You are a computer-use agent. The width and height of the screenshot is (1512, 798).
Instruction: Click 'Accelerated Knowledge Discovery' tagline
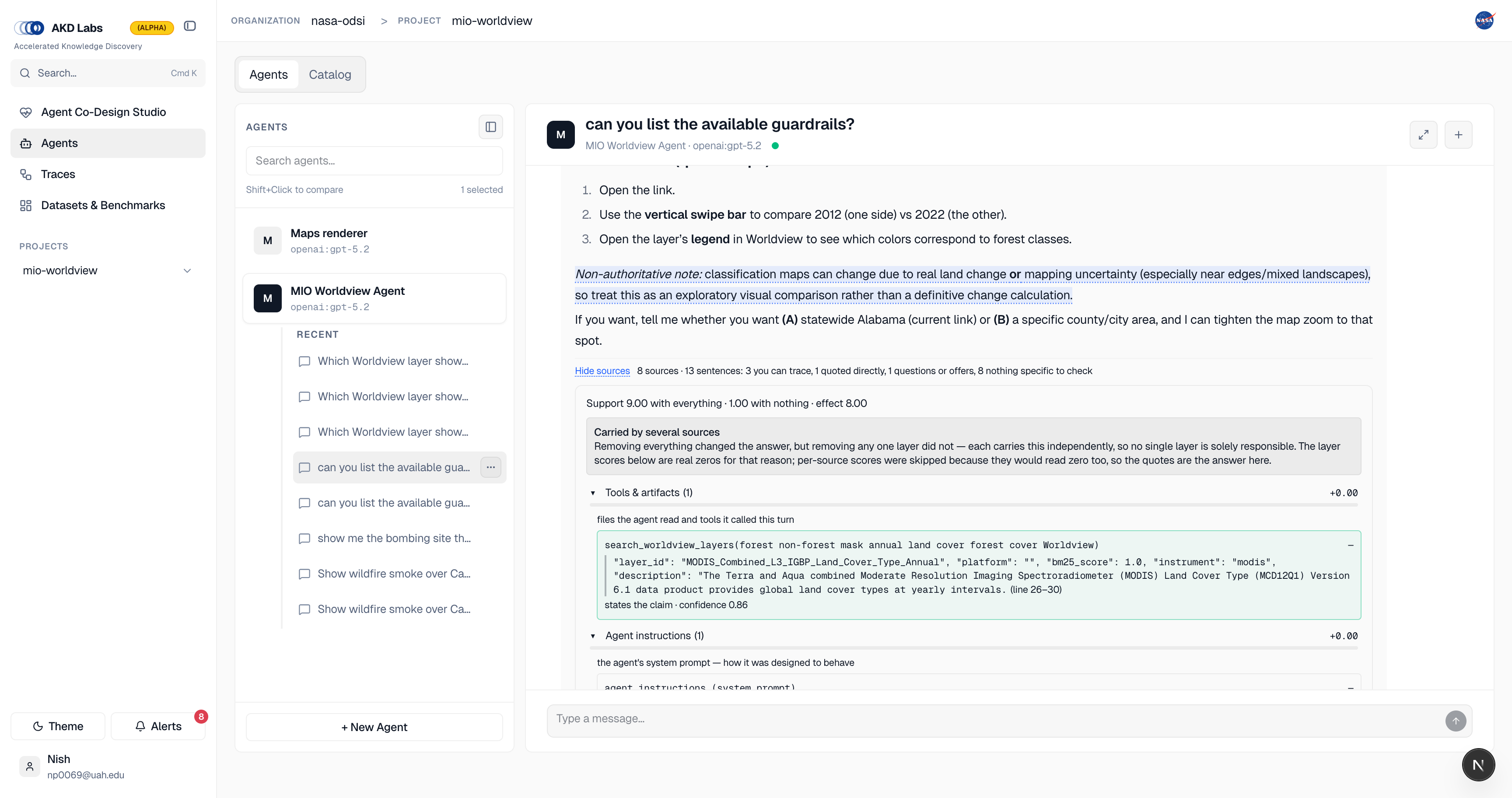click(78, 46)
